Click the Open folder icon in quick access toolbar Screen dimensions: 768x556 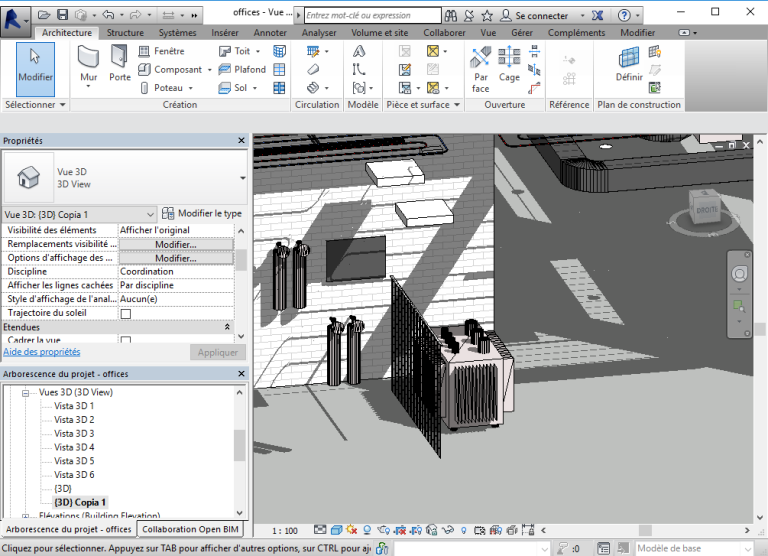[x=44, y=15]
